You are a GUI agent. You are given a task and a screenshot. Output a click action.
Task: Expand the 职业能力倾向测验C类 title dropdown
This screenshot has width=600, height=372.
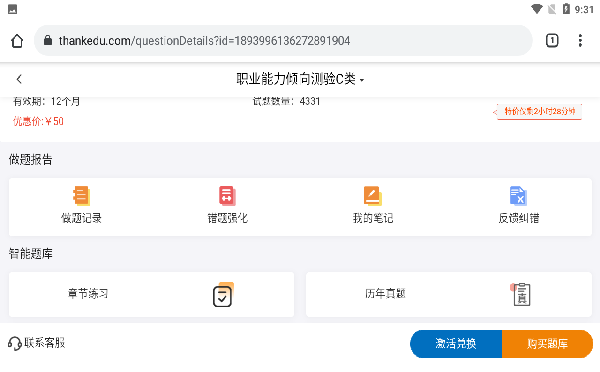(x=300, y=79)
